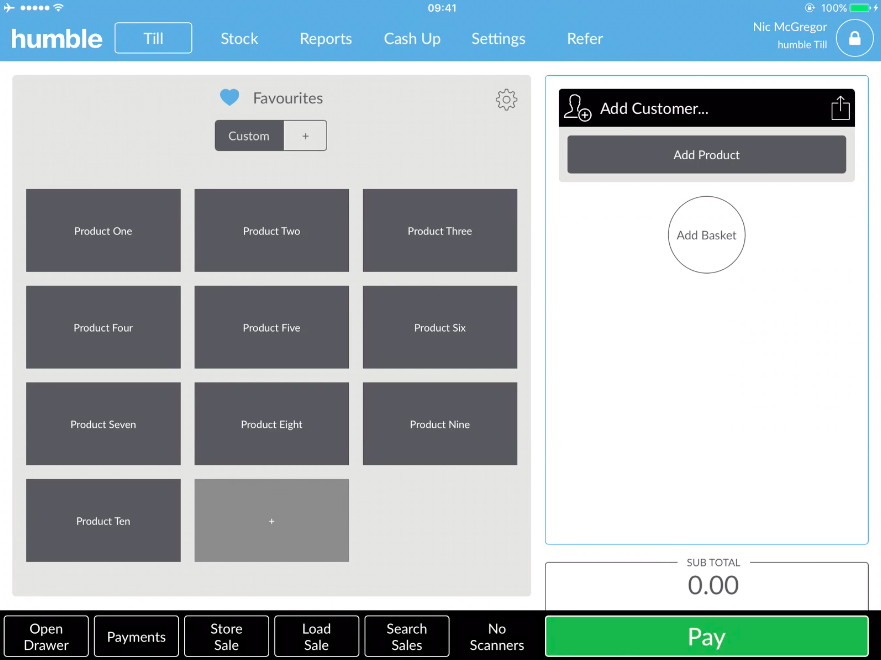The image size is (881, 660).
Task: Switch to the Cash Up tab
Action: (x=412, y=38)
